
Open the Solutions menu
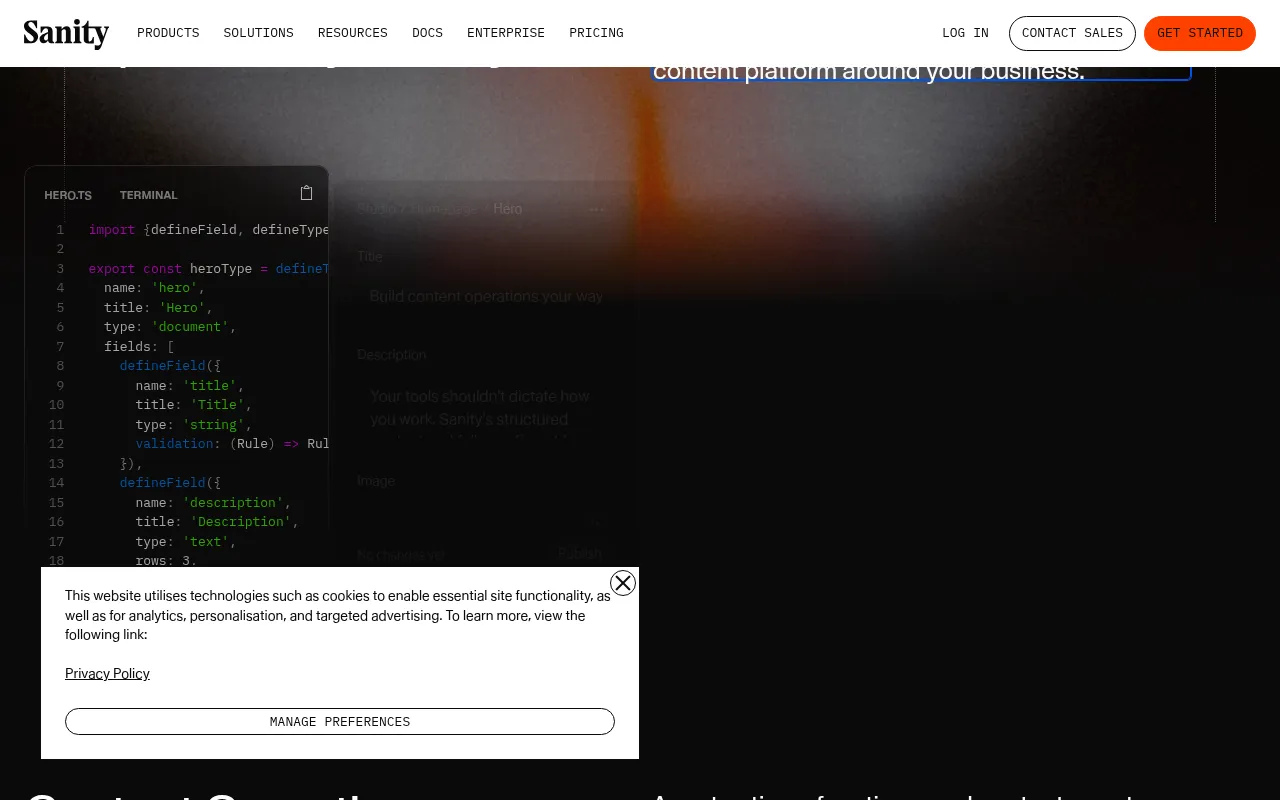click(x=259, y=33)
